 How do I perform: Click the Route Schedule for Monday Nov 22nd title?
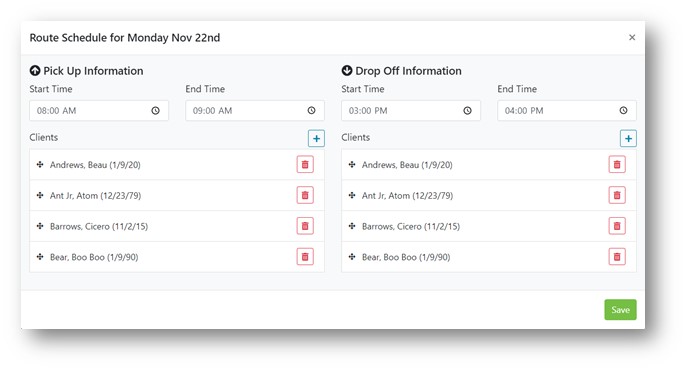pyautogui.click(x=125, y=38)
